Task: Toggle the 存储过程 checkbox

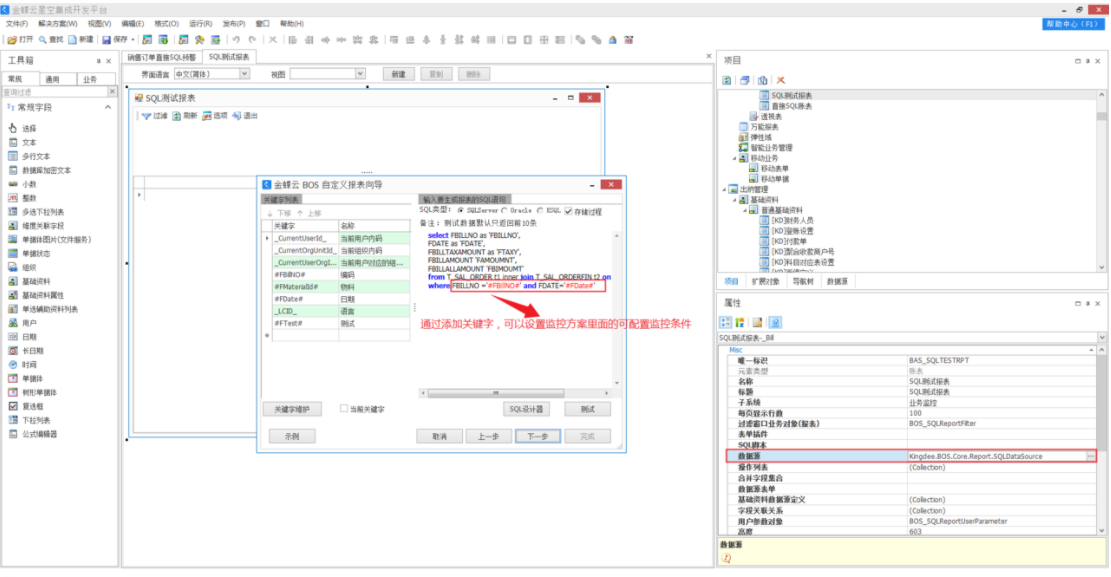Action: click(x=568, y=211)
